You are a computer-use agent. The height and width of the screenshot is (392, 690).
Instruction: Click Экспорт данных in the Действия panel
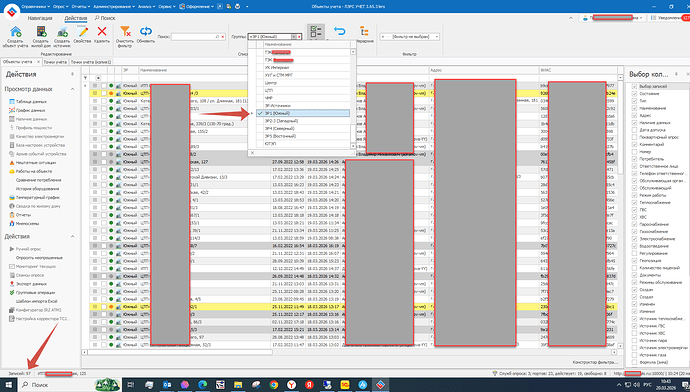(x=31, y=284)
